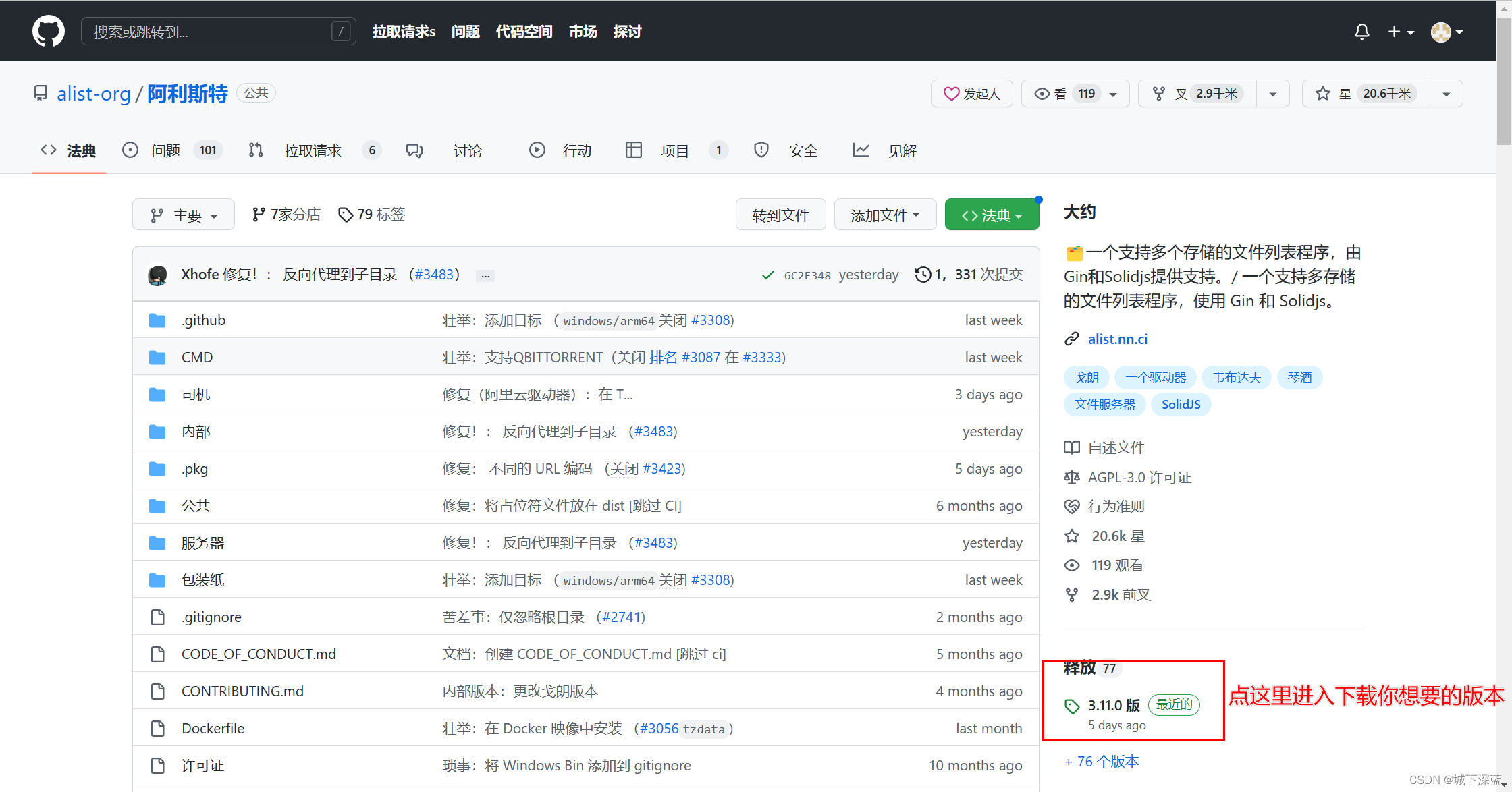Open the .gitignore file

[211, 617]
